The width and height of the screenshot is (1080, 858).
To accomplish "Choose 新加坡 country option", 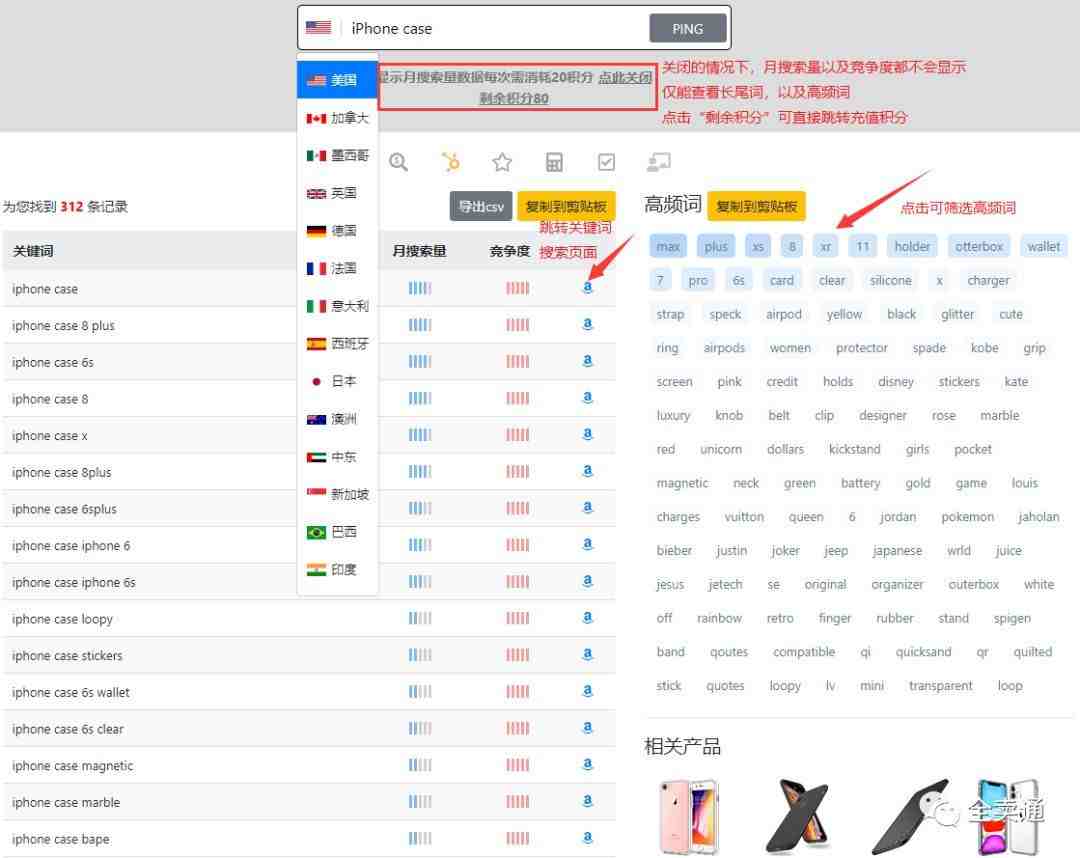I will coord(338,494).
